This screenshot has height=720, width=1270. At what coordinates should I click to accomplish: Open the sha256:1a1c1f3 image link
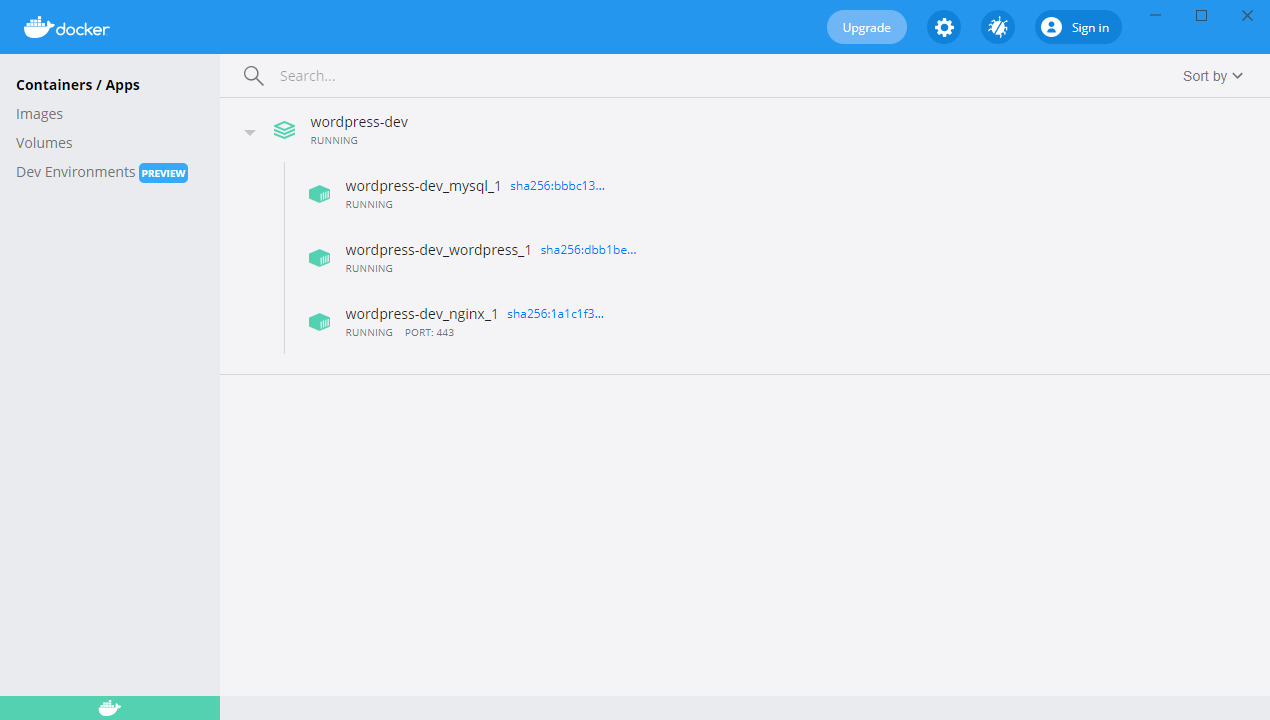pyautogui.click(x=555, y=314)
